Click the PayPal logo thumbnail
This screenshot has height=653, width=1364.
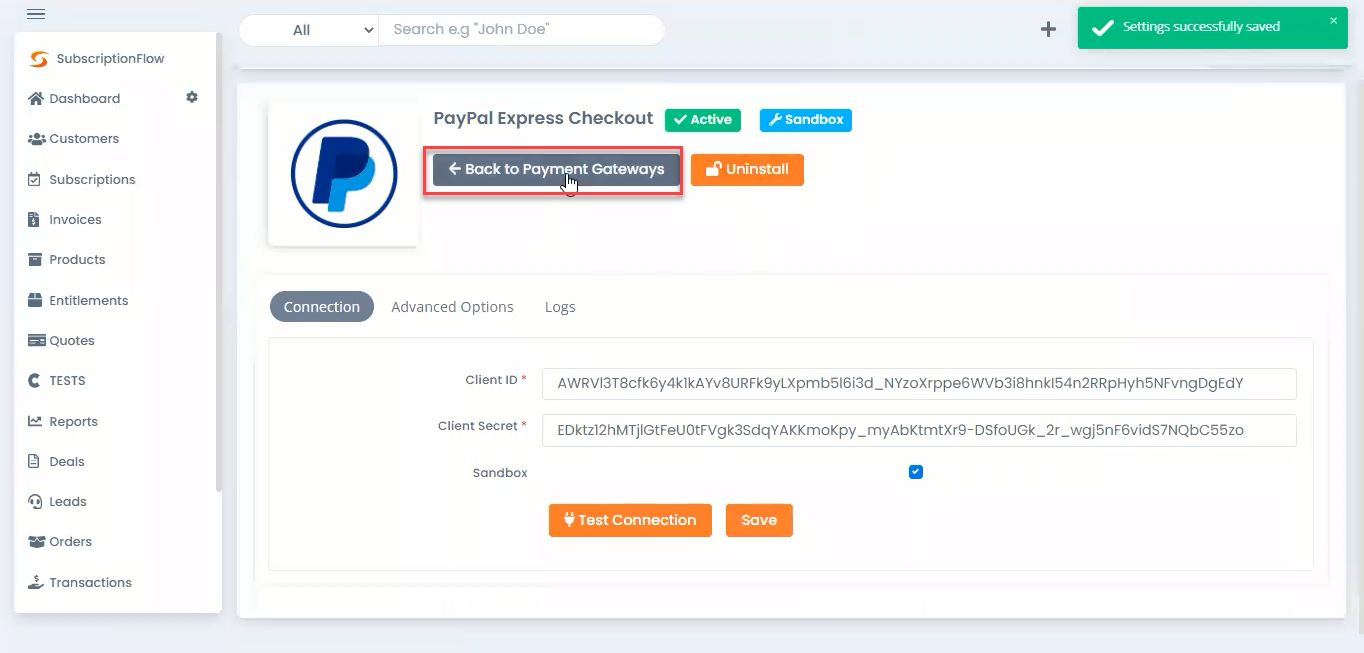343,174
